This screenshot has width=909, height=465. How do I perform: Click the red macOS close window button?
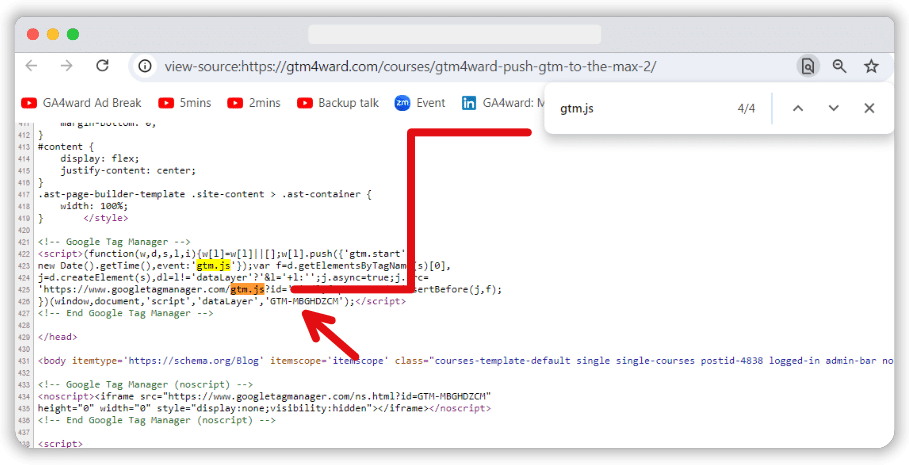click(33, 34)
